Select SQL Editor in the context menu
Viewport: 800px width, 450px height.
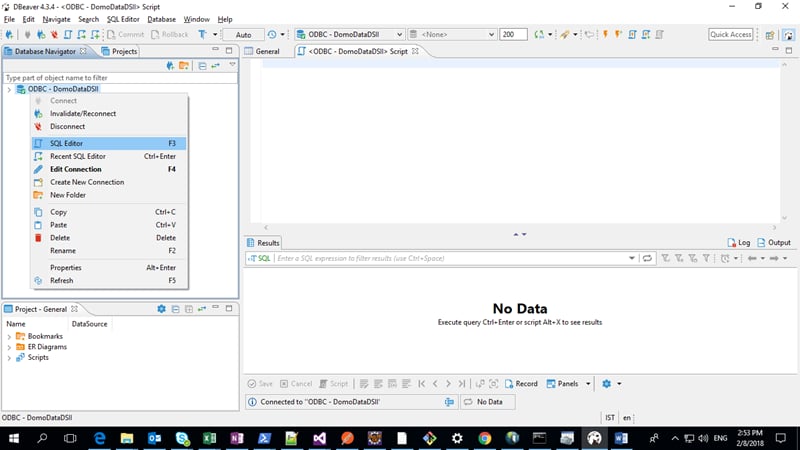point(109,143)
